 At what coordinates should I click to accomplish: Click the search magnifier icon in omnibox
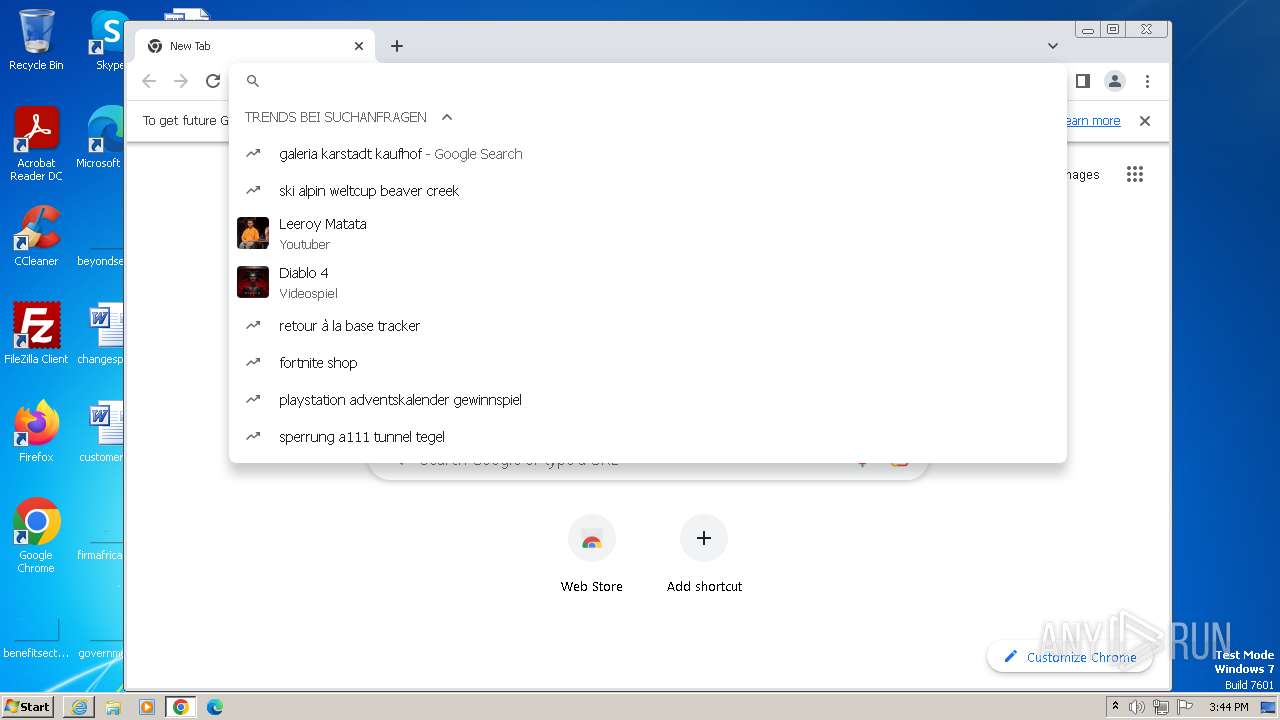(253, 81)
